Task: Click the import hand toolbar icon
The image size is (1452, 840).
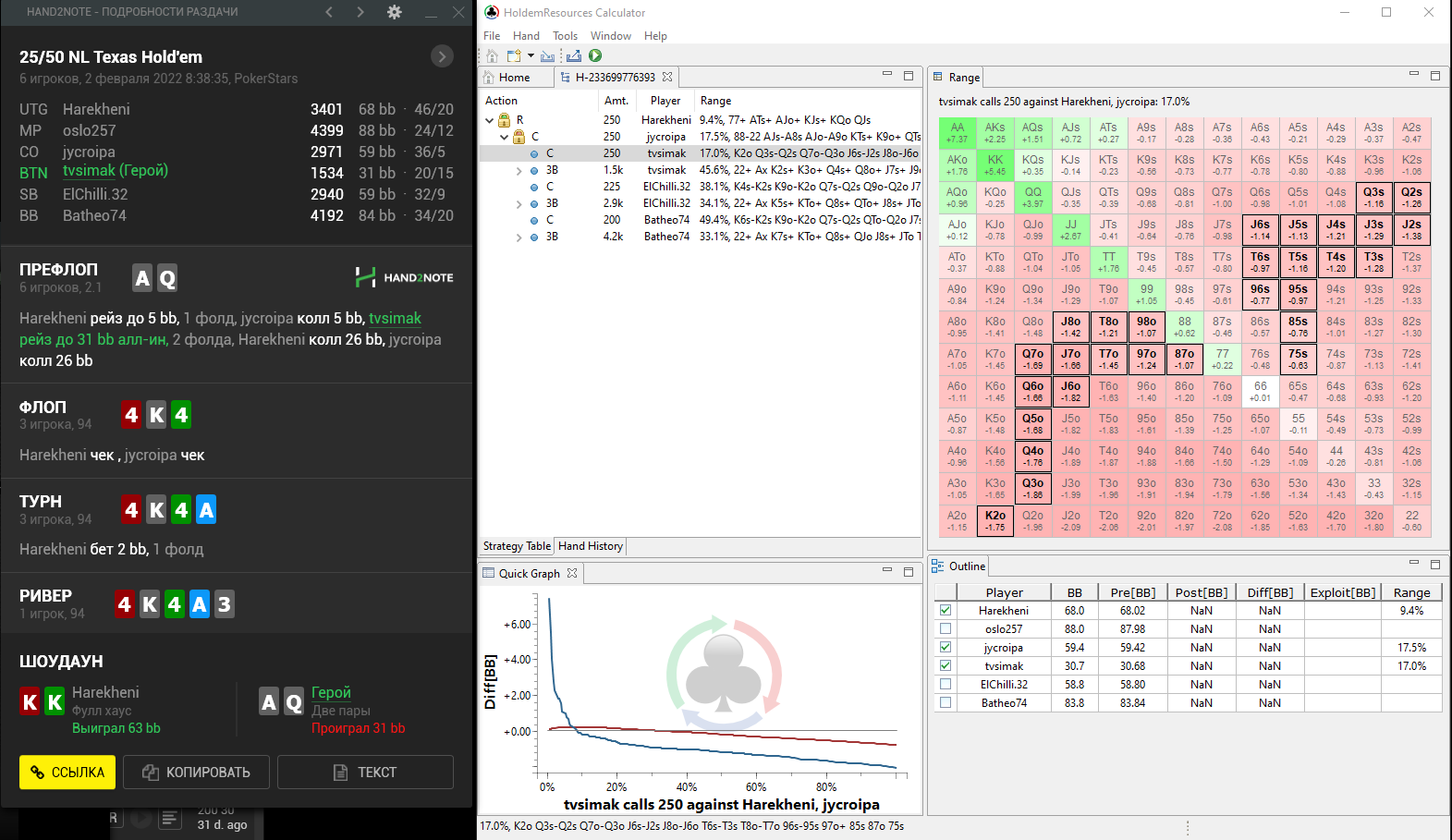Action: click(x=548, y=56)
